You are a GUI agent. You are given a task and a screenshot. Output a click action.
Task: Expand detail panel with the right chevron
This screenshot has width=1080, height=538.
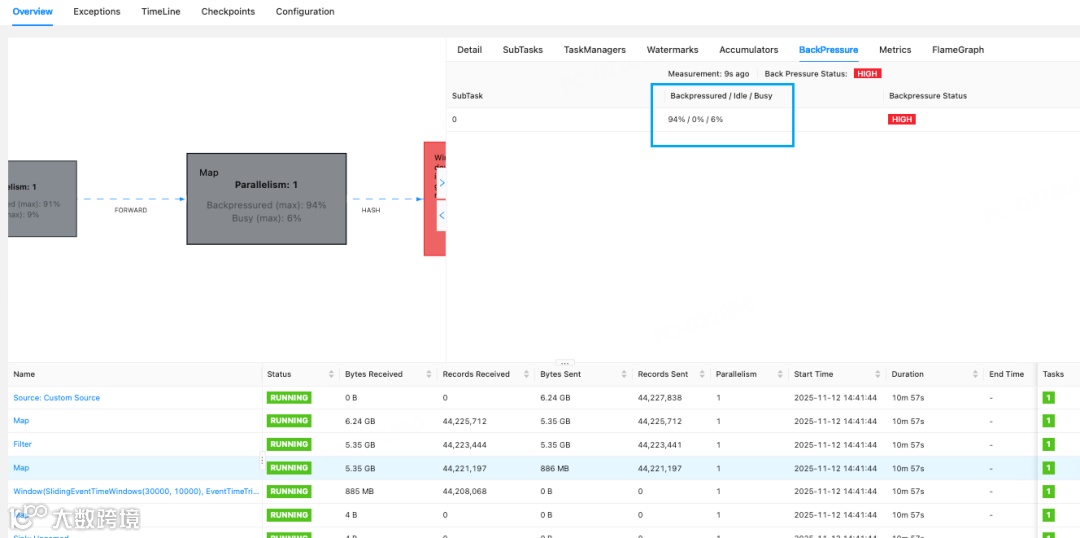(x=442, y=183)
